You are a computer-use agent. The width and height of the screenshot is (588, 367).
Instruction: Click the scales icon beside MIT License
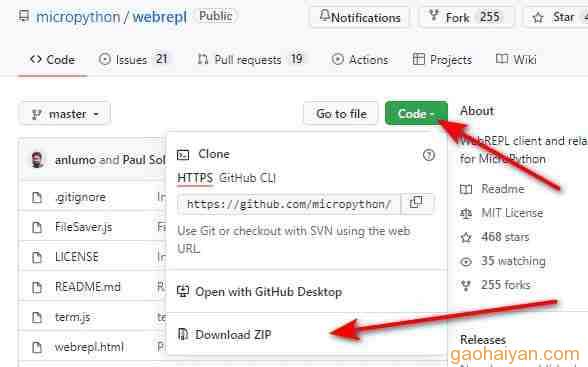pos(466,213)
